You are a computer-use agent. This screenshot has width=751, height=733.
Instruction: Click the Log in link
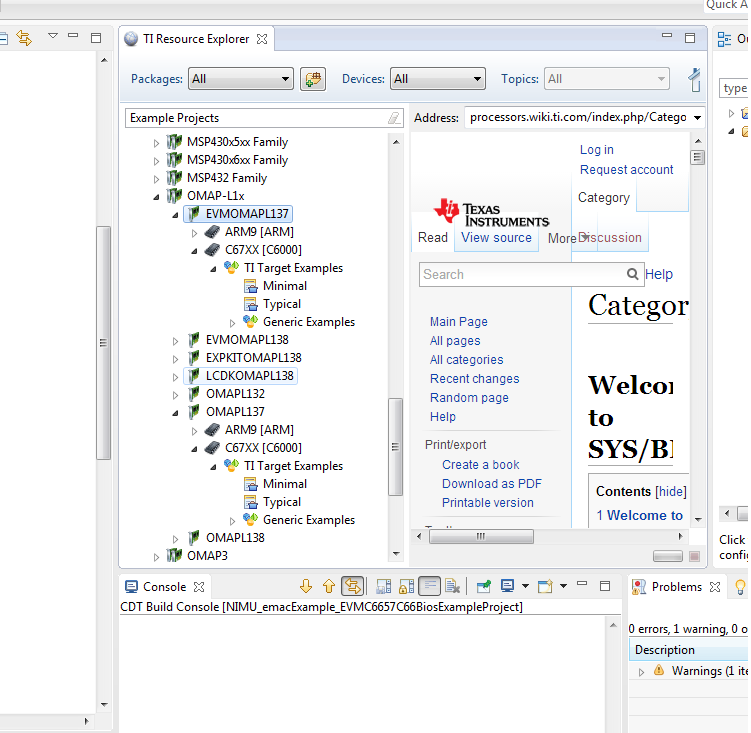pyautogui.click(x=596, y=150)
